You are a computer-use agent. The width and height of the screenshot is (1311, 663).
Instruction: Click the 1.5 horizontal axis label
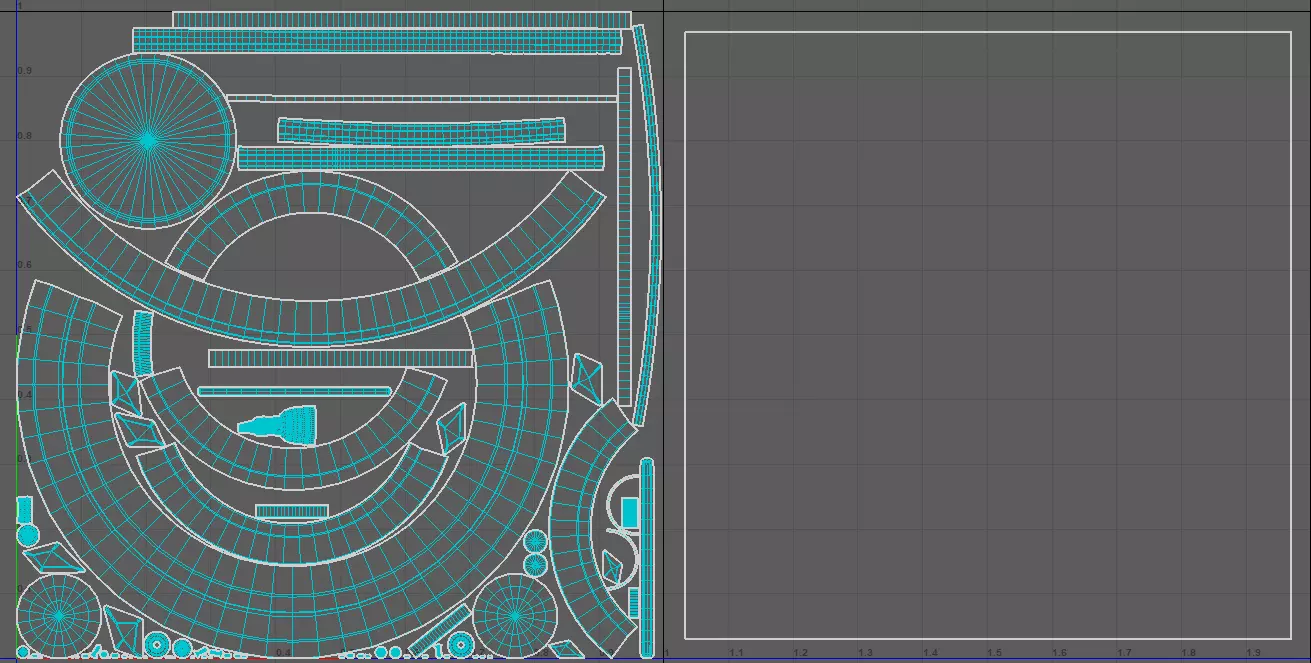click(x=995, y=653)
